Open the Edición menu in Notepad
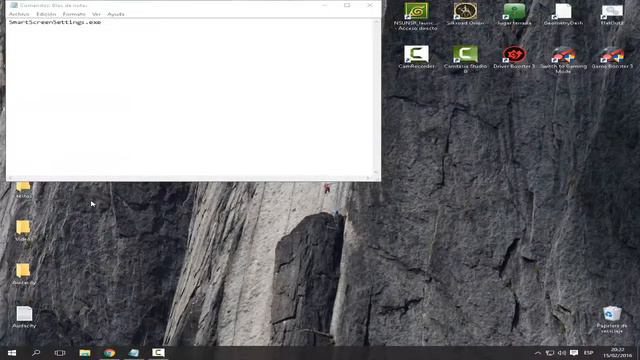640x360 pixels. click(x=46, y=14)
